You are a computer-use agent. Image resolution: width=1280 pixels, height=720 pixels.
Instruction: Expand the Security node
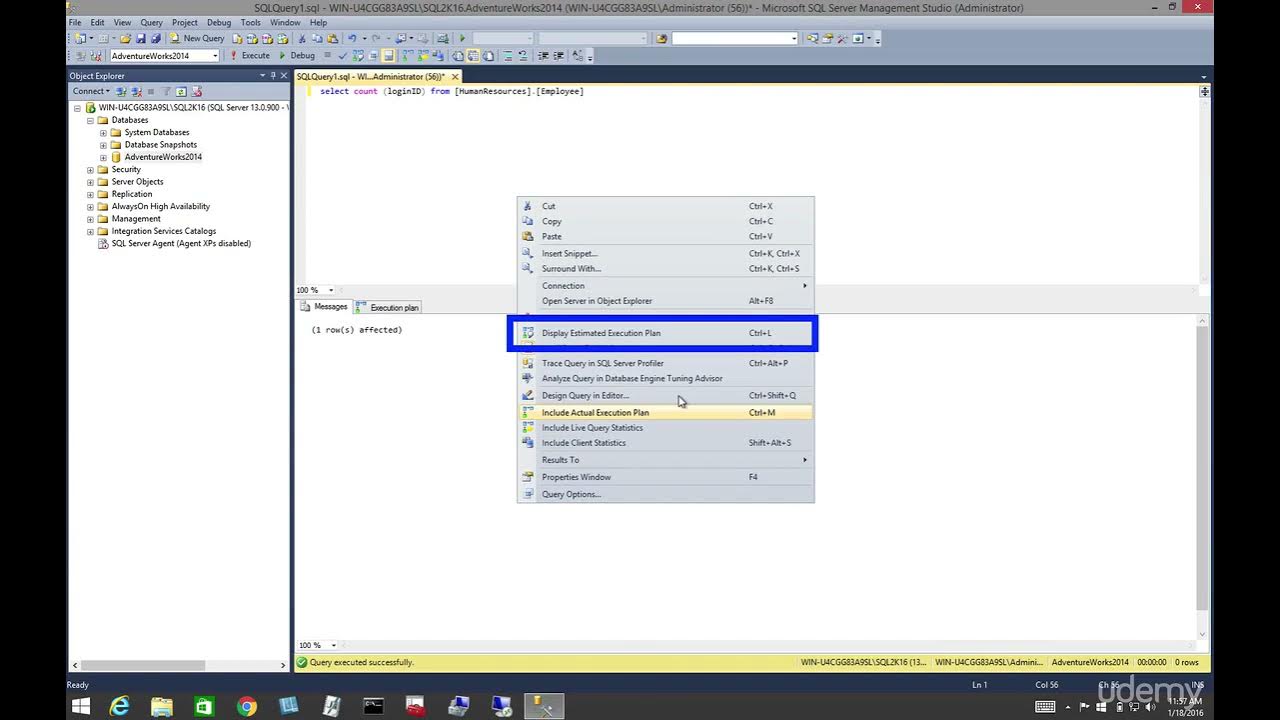(90, 170)
